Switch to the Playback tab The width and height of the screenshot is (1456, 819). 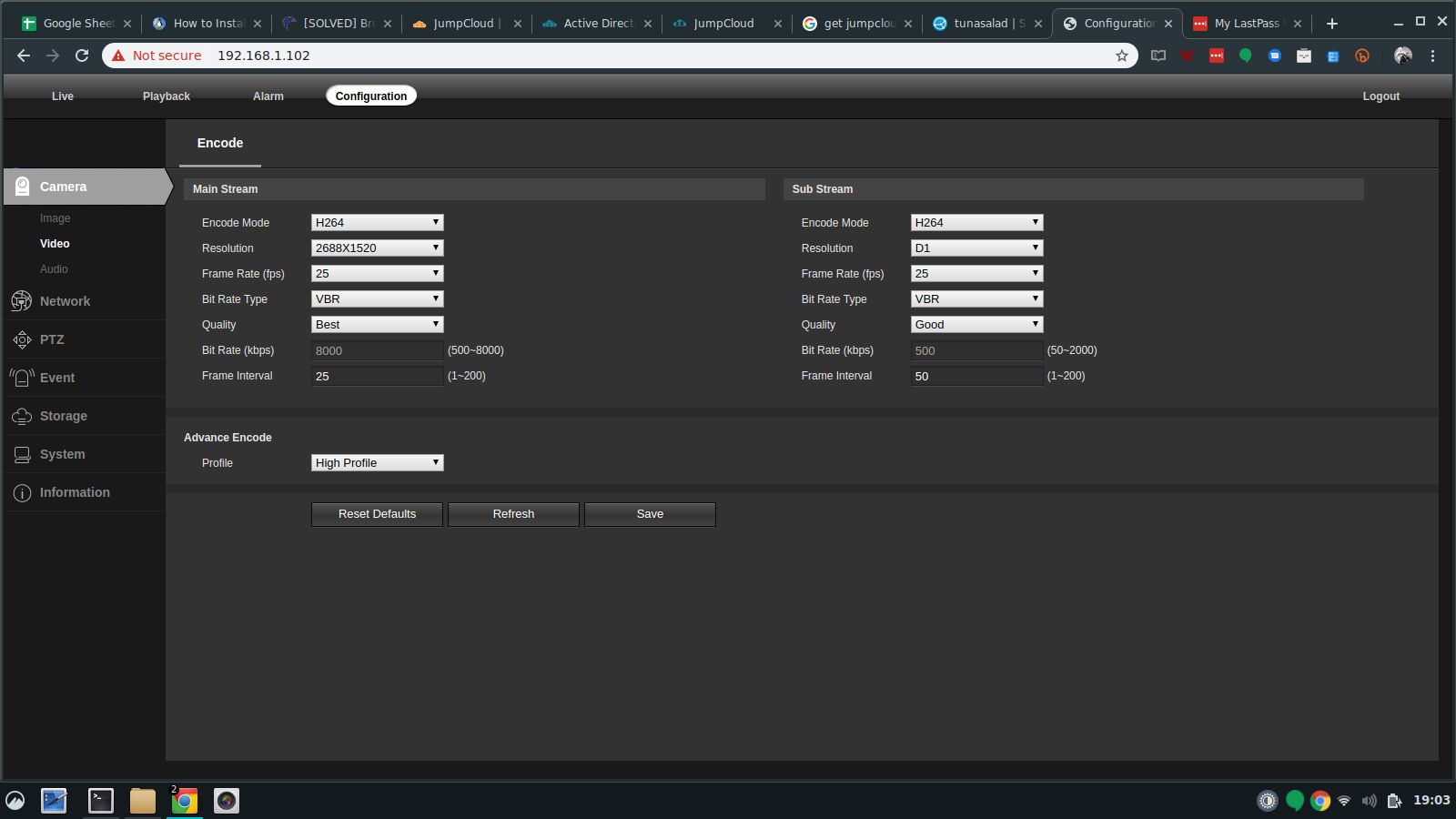tap(167, 96)
